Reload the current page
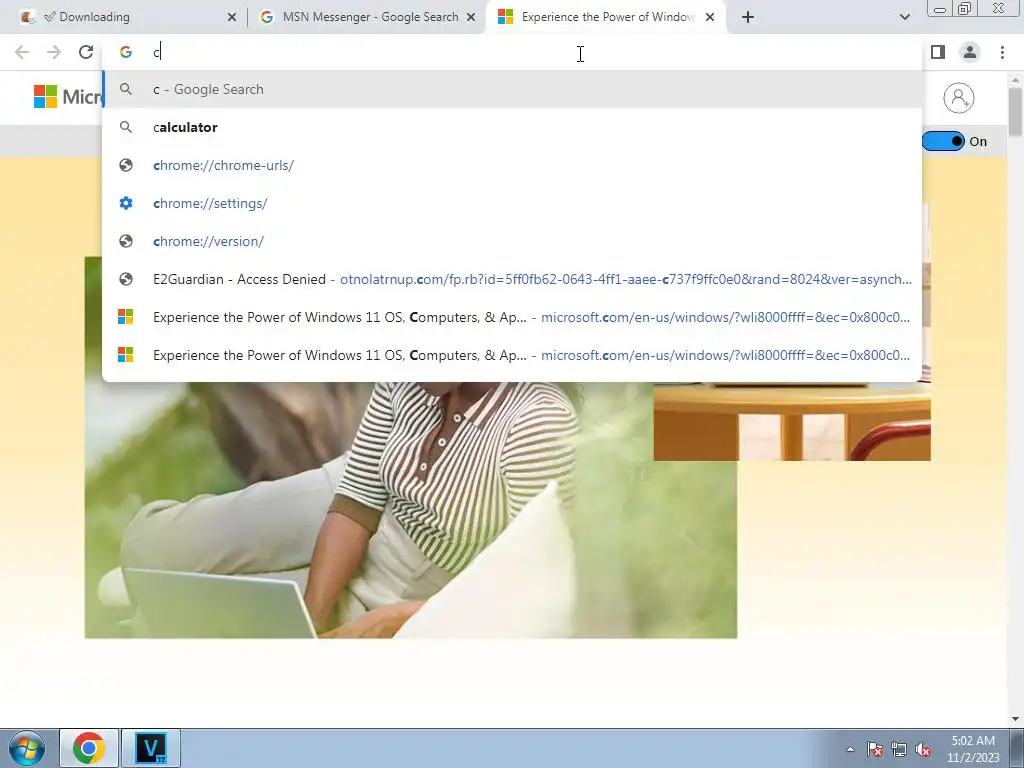Viewport: 1024px width, 768px height. click(86, 52)
